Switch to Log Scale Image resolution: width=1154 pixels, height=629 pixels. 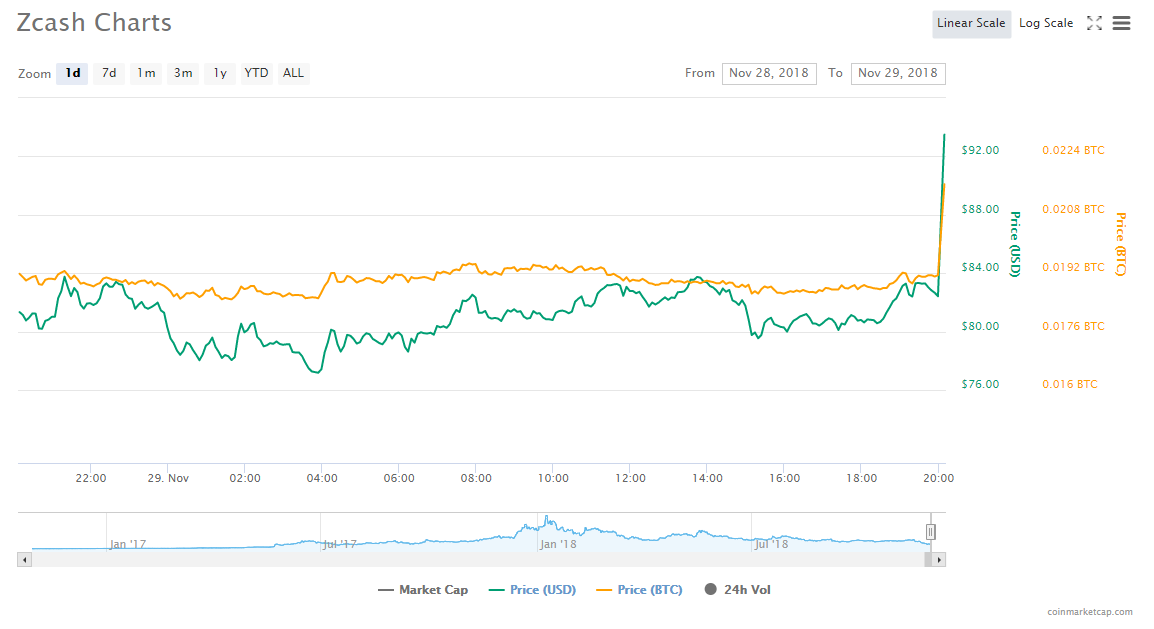1045,23
